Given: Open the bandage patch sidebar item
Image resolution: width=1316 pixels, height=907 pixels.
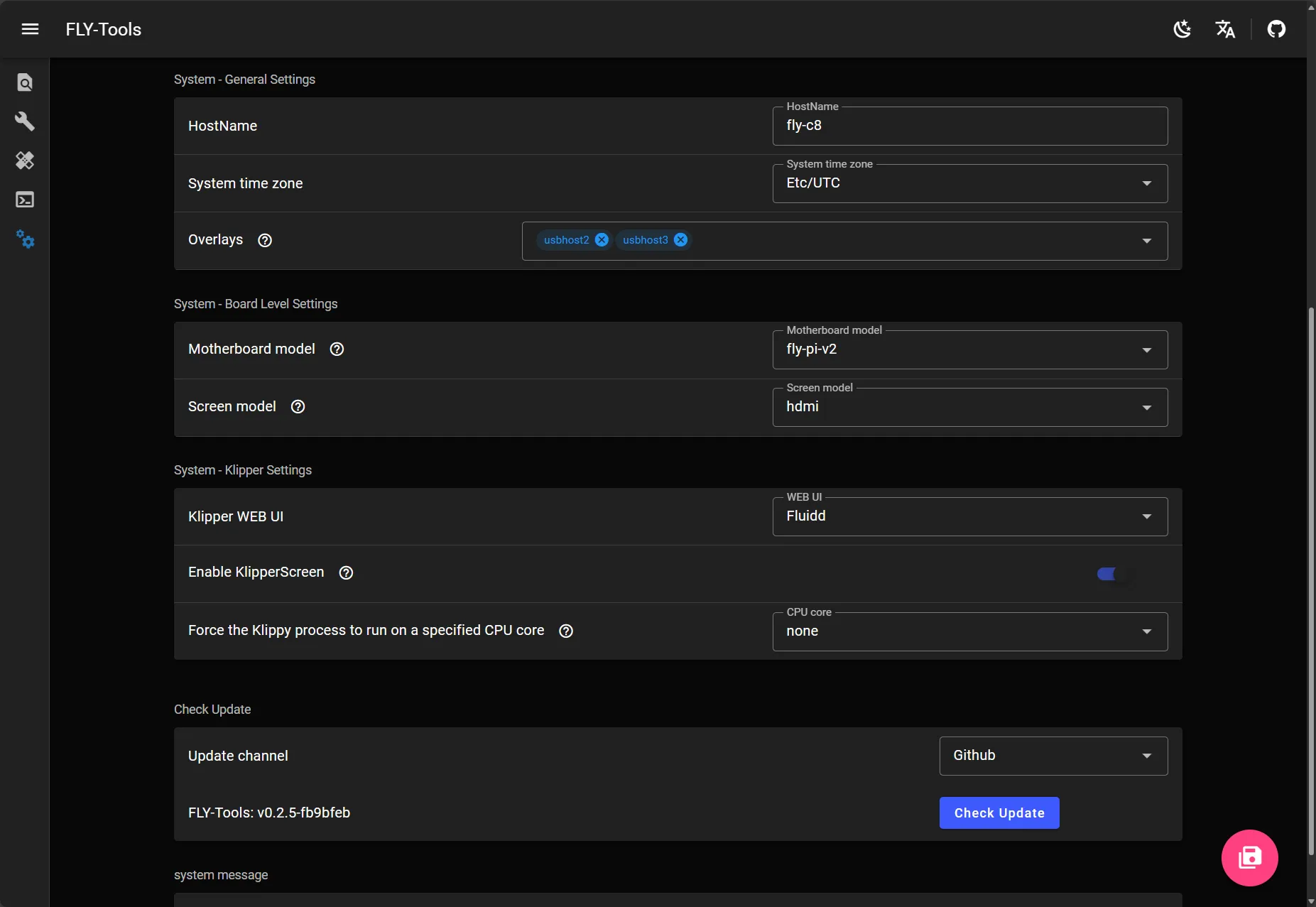Looking at the screenshot, I should click(25, 161).
